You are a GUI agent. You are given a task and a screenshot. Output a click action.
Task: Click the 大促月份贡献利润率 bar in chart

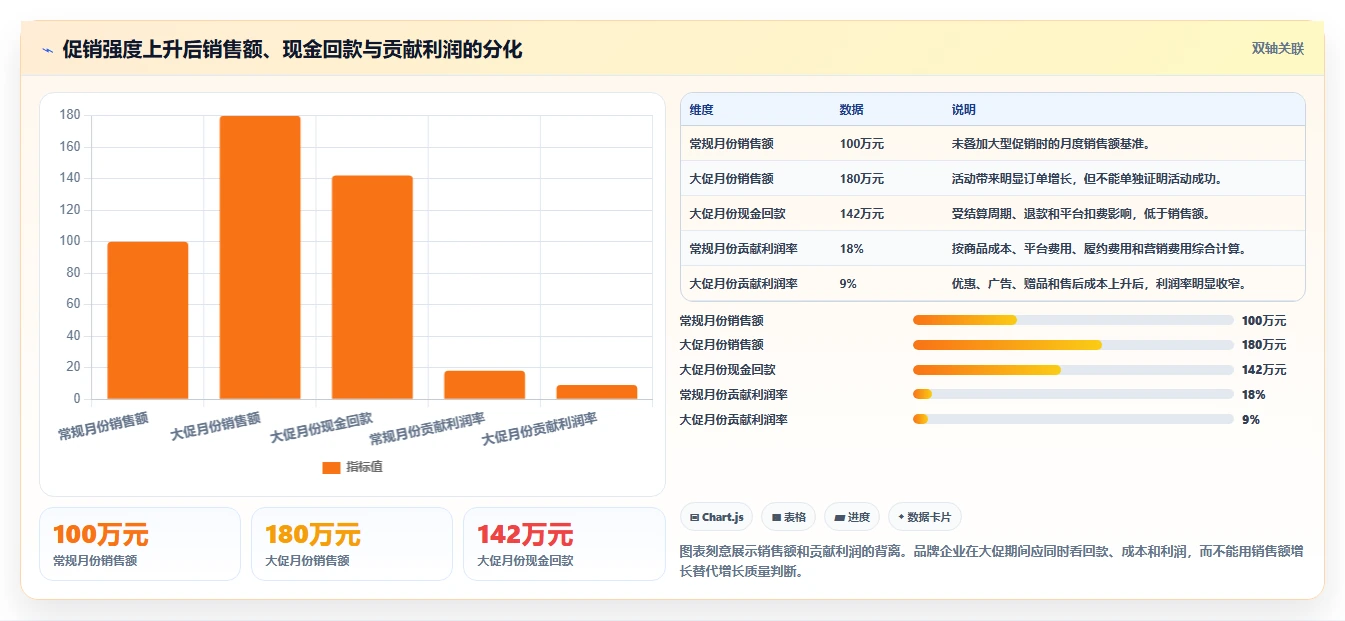pyautogui.click(x=597, y=392)
